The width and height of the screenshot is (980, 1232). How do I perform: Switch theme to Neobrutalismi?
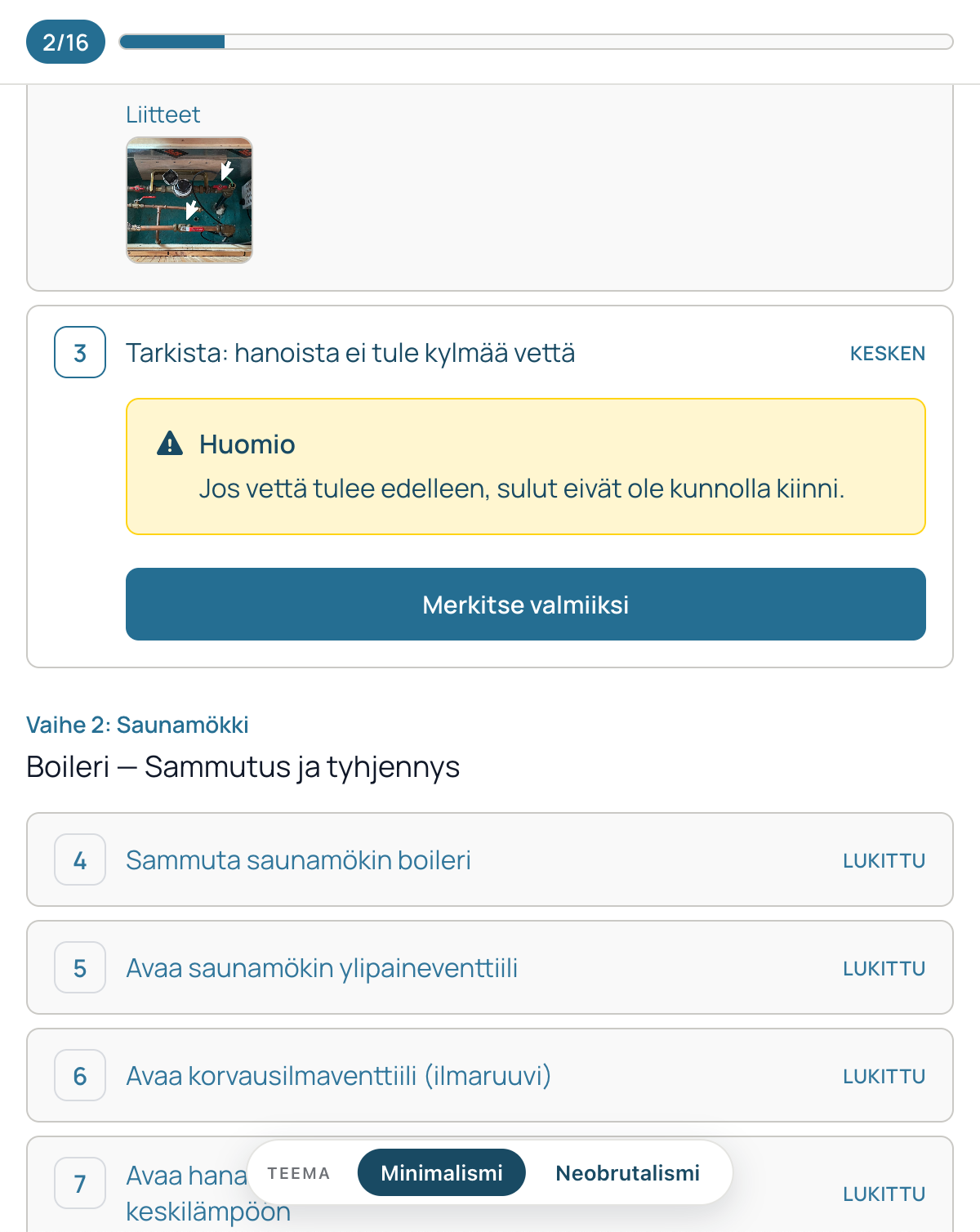(627, 1172)
